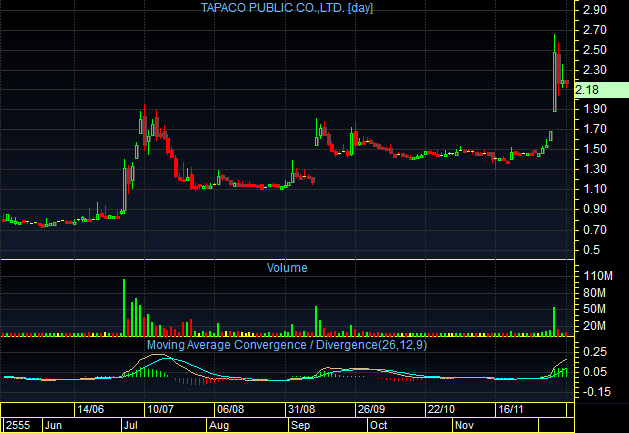Click the 20M volume axis label
The image size is (629, 433).
tap(594, 326)
